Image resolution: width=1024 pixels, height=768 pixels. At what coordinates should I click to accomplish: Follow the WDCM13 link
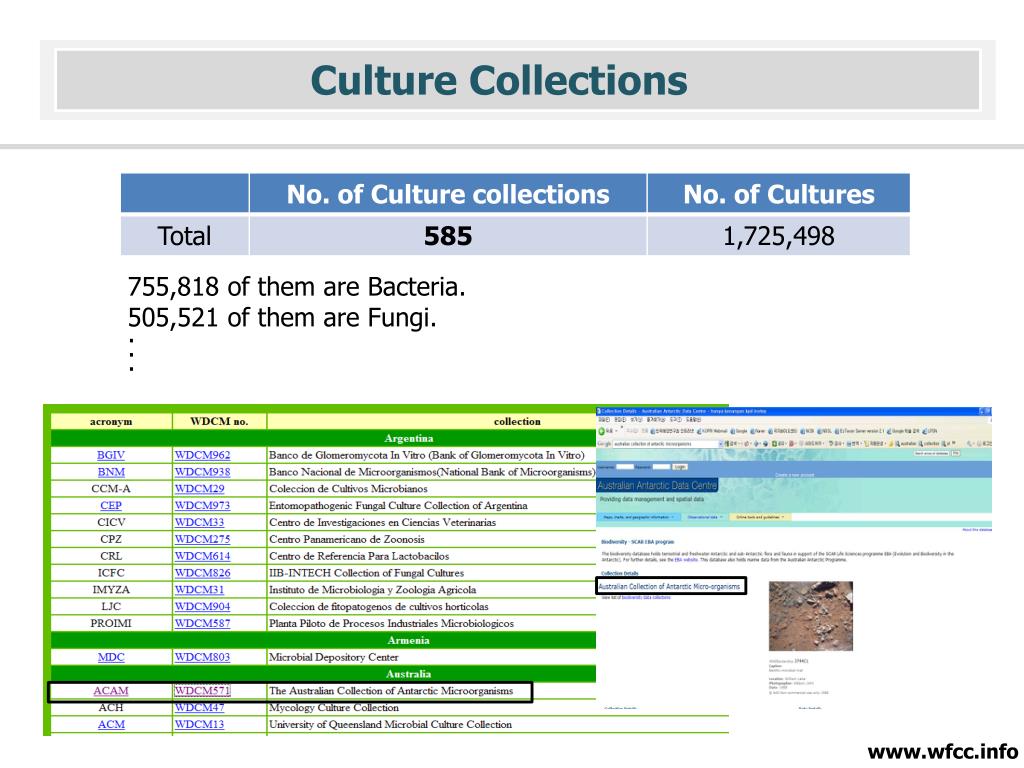199,724
